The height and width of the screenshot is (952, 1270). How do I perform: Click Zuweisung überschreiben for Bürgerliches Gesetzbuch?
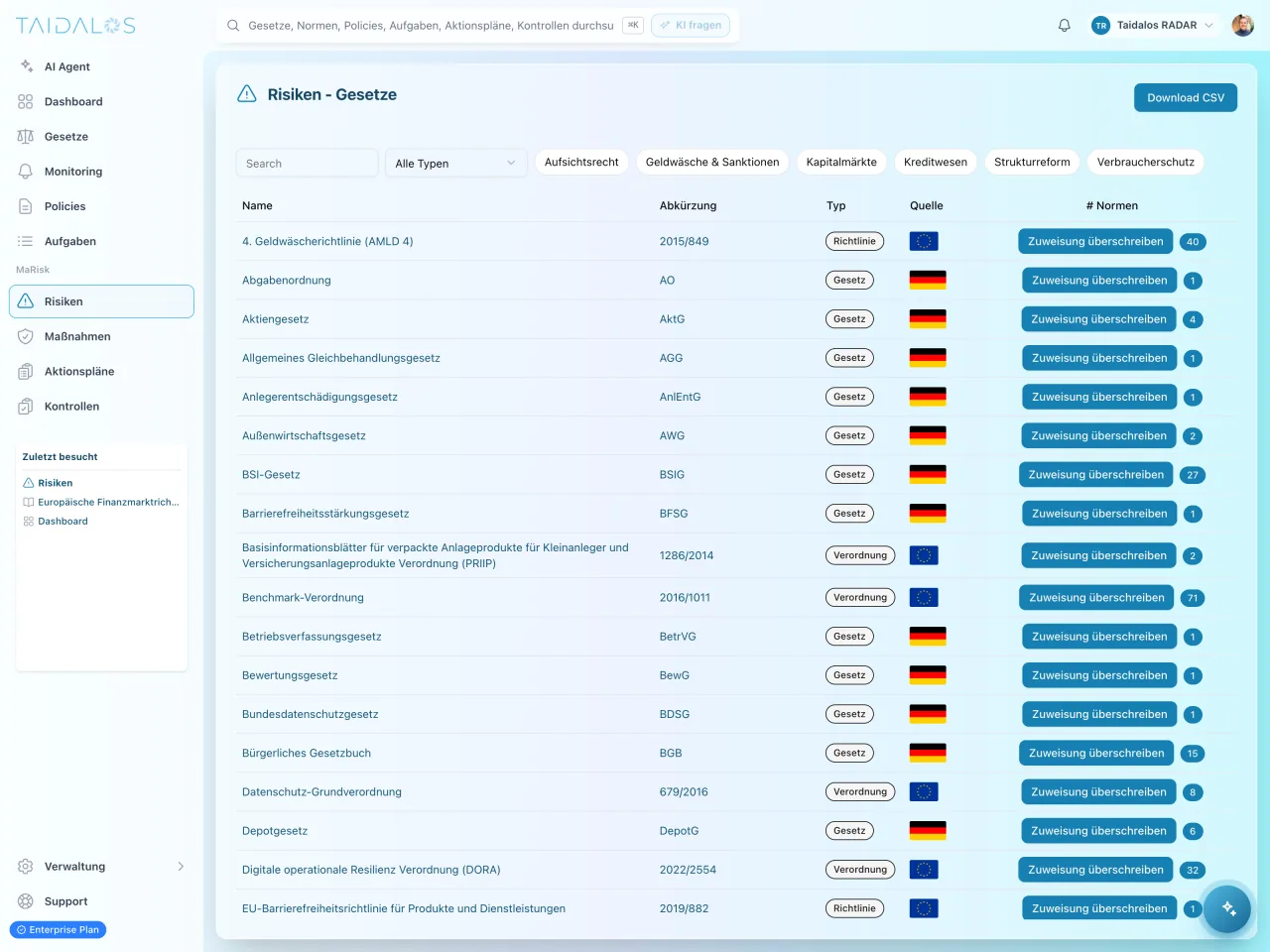pyautogui.click(x=1096, y=754)
